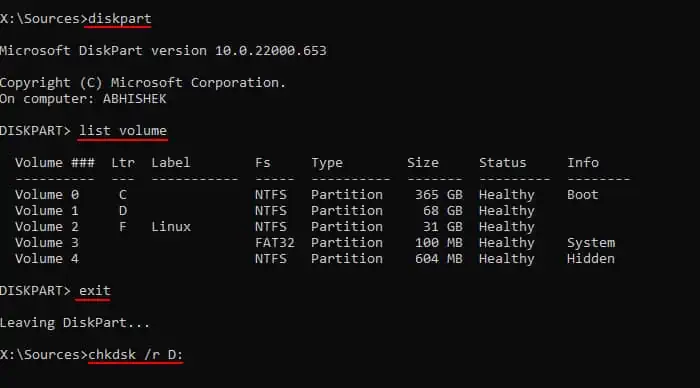This screenshot has height=388, width=700.
Task: Click the 'Info' column header
Action: click(x=583, y=163)
